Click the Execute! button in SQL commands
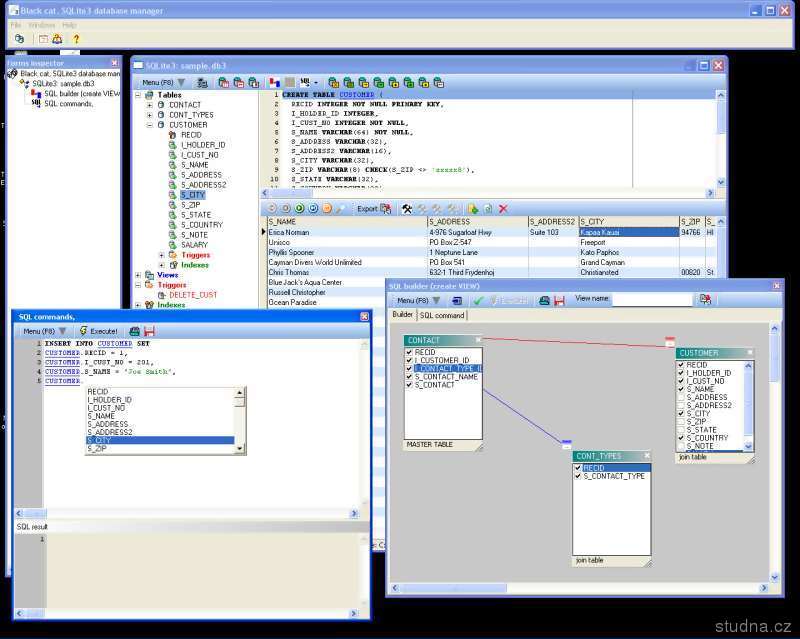This screenshot has height=639, width=800. click(99, 331)
